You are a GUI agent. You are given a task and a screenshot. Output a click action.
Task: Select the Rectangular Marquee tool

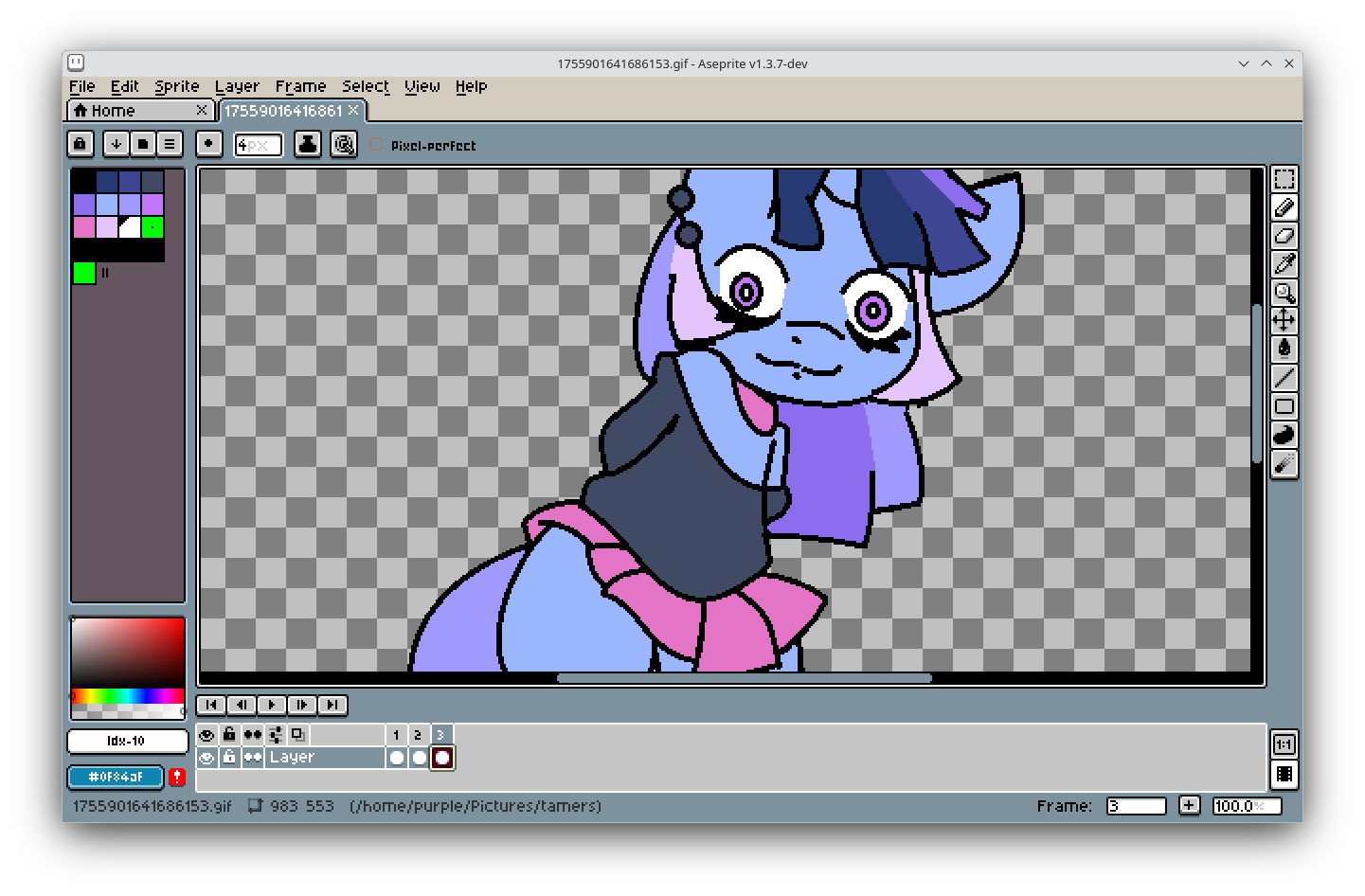pos(1284,179)
